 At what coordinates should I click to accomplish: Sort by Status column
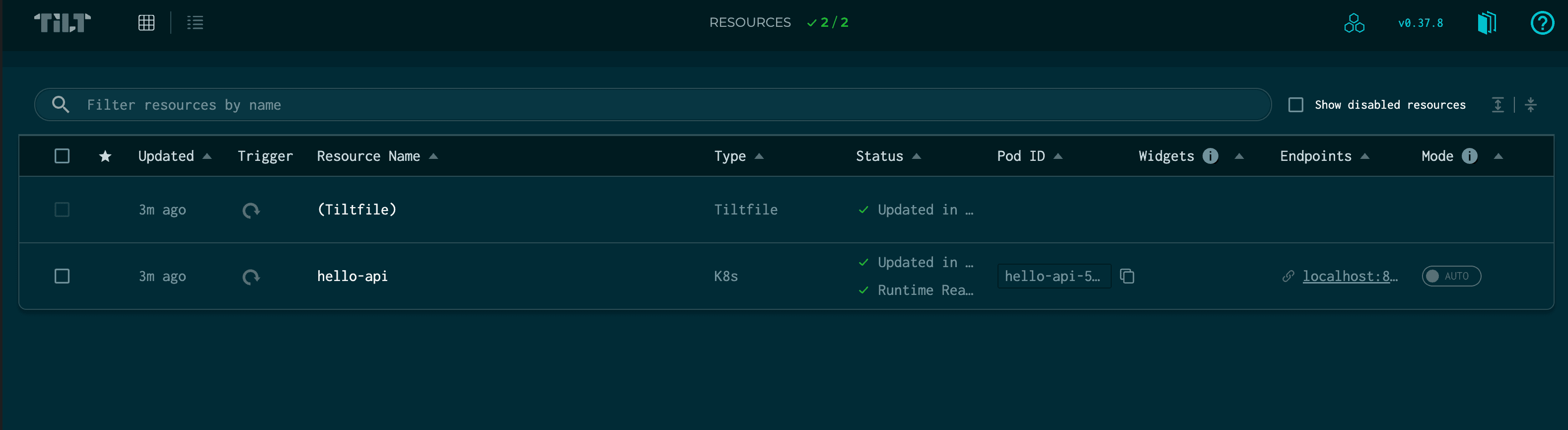[888, 156]
